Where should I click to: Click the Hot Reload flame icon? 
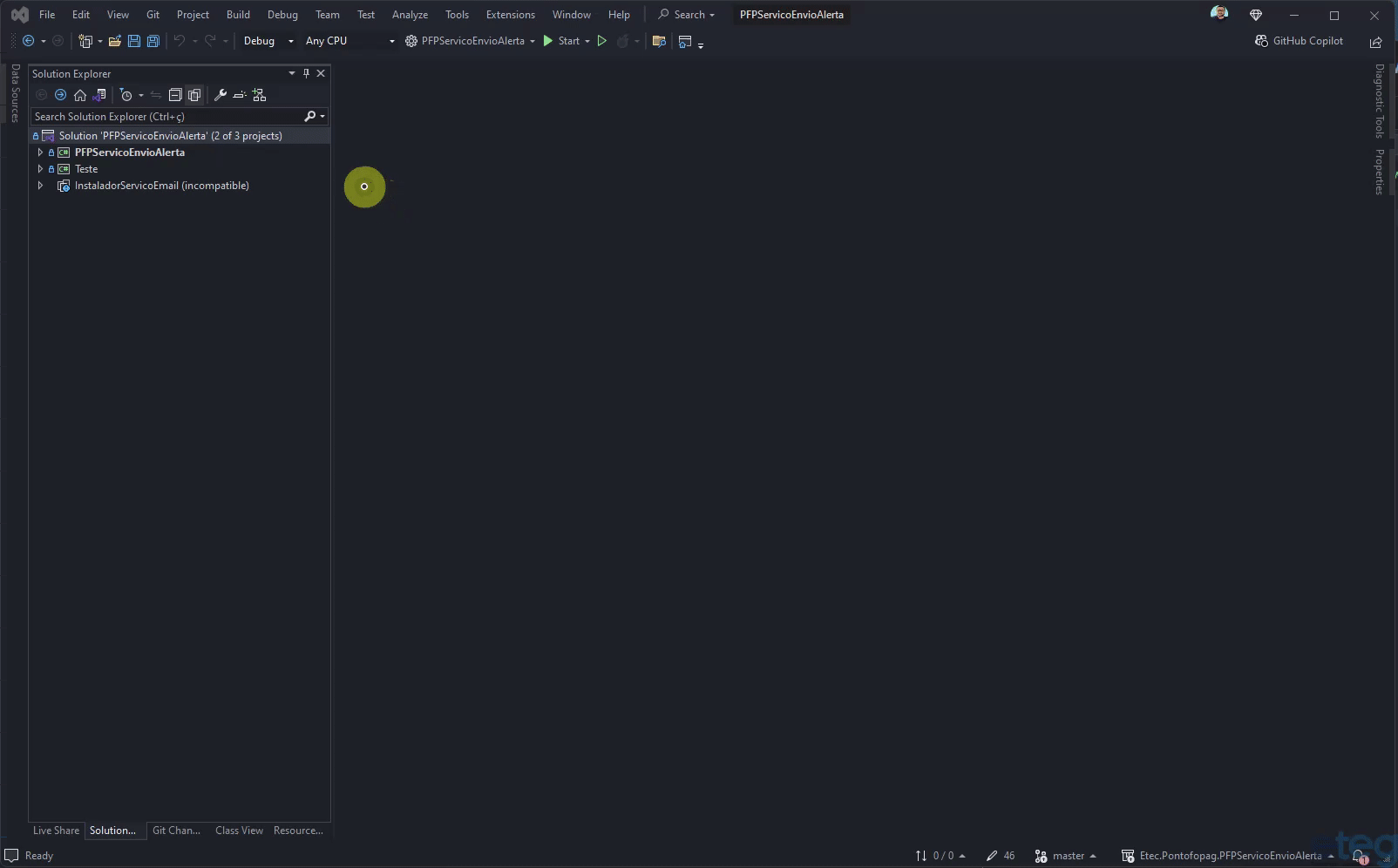pos(622,41)
